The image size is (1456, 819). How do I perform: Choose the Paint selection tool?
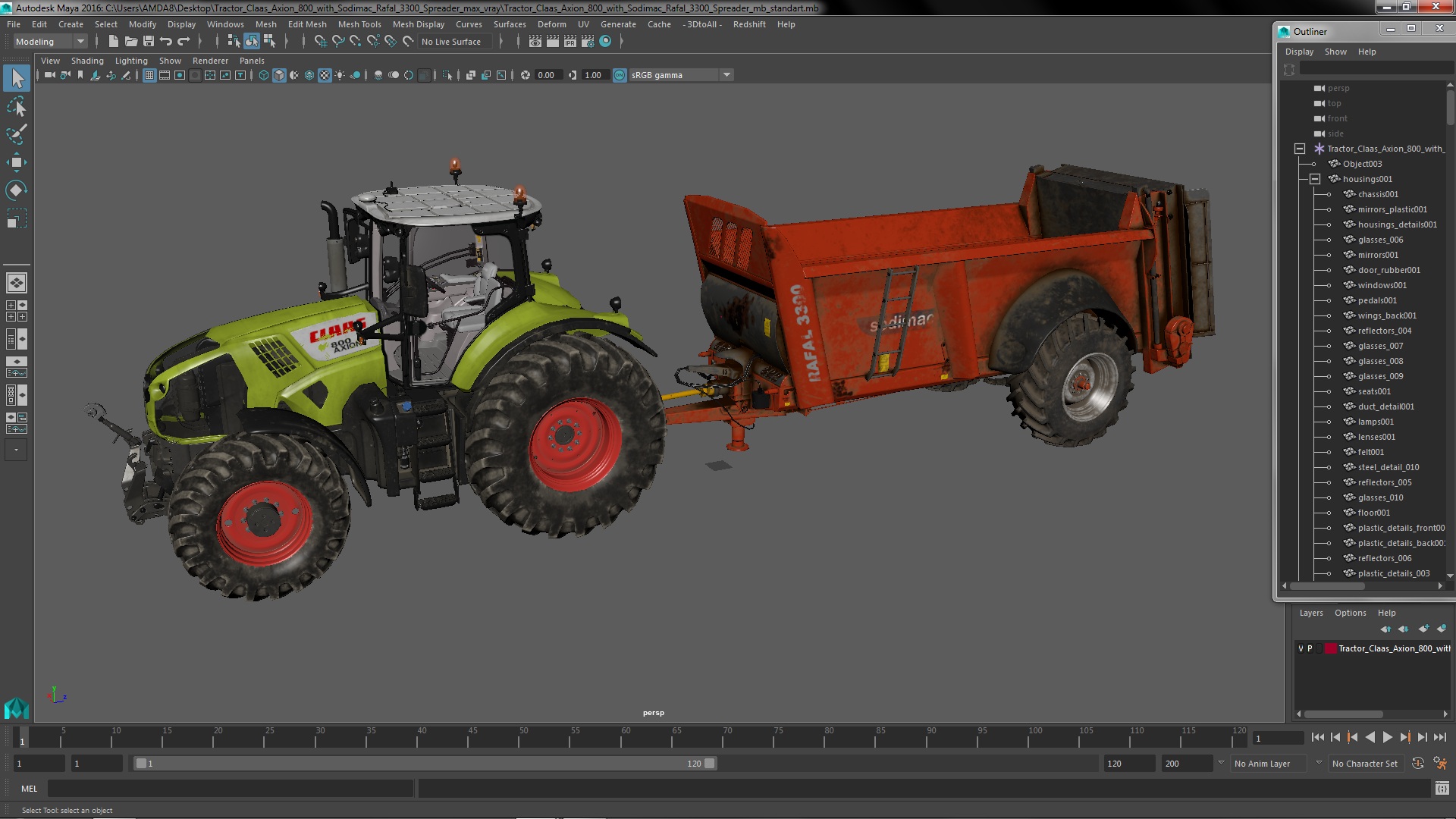click(x=17, y=134)
